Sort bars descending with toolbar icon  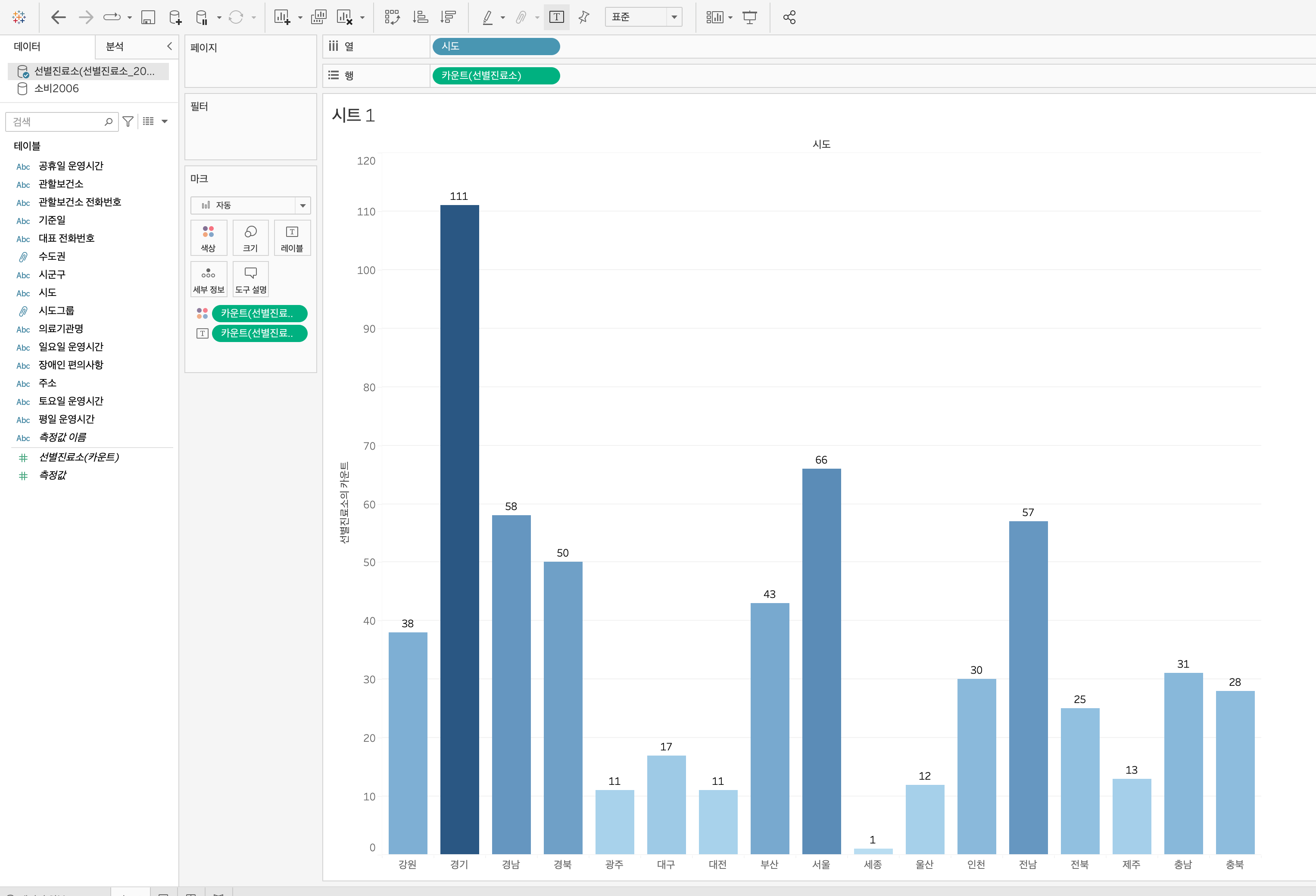[x=448, y=18]
